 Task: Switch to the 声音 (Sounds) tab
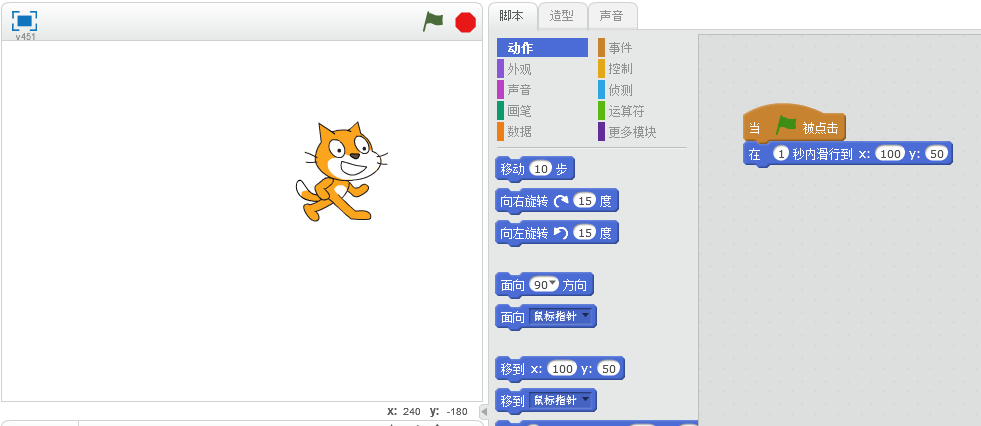pyautogui.click(x=612, y=16)
